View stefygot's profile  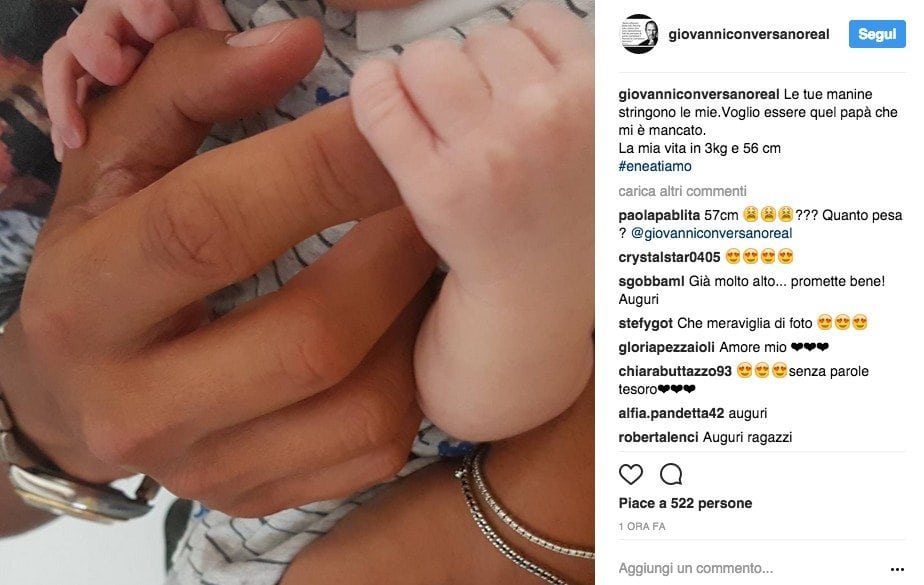[645, 323]
